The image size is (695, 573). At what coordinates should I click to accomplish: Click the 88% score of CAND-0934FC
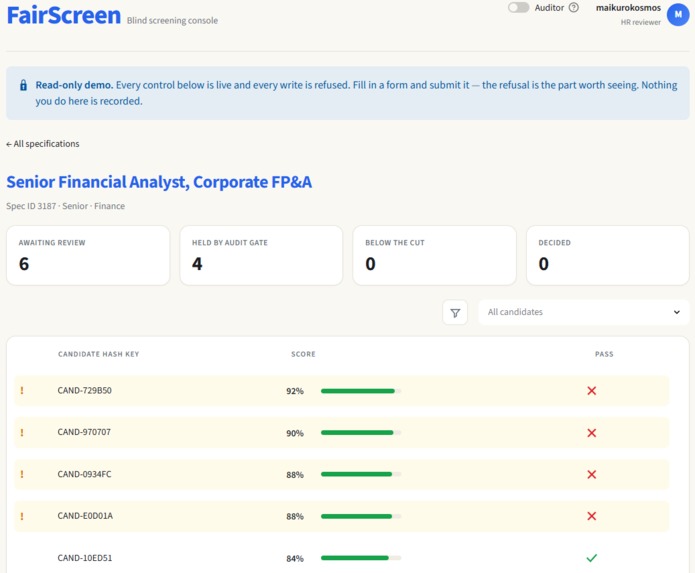coord(295,475)
